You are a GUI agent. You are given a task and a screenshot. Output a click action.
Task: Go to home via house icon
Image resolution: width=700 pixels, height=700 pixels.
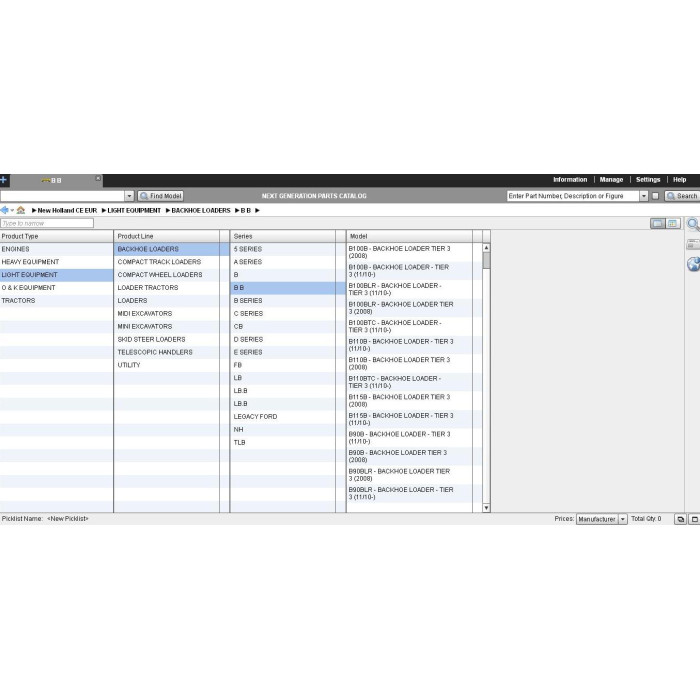[x=21, y=210]
